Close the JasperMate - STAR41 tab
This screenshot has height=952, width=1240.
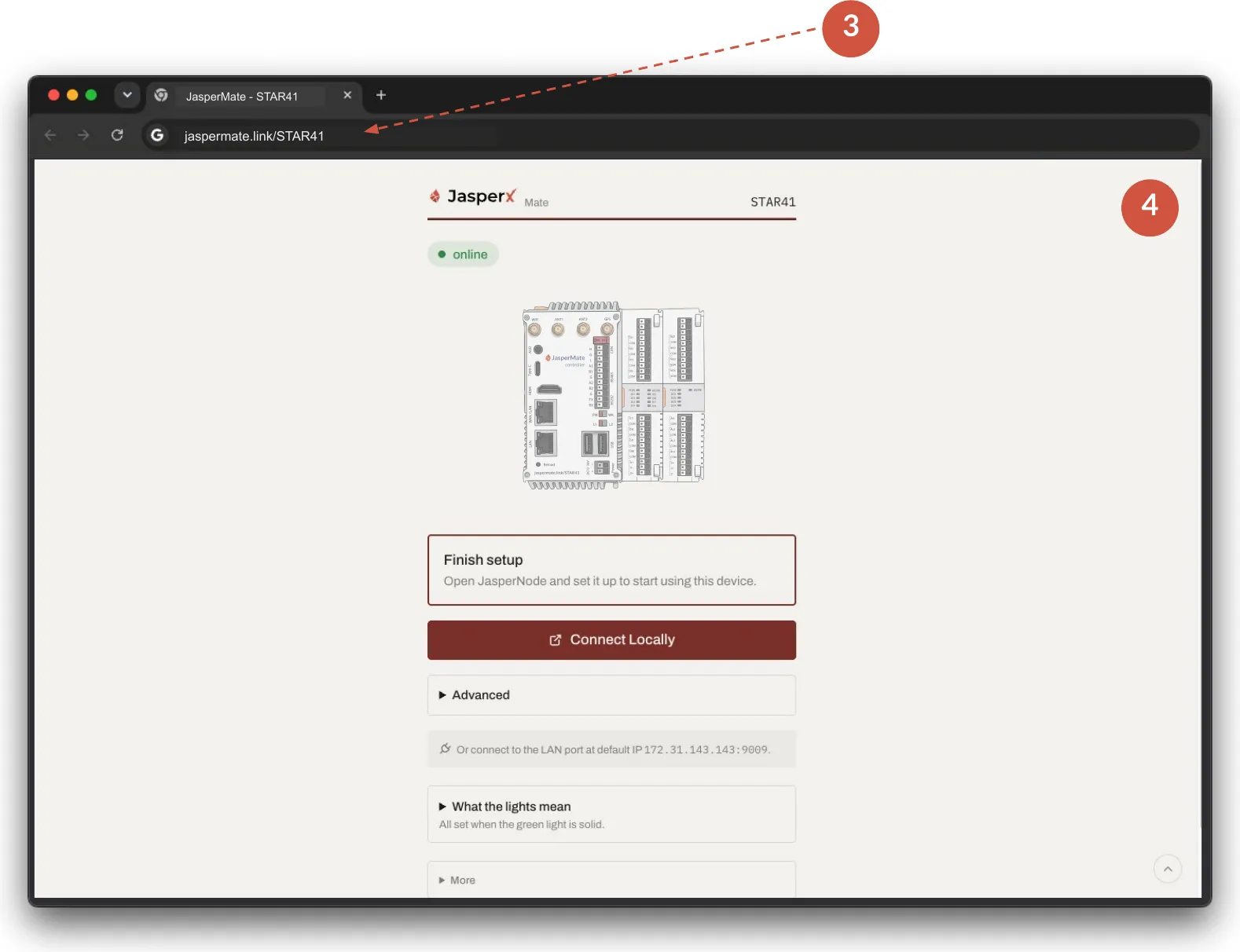[347, 95]
